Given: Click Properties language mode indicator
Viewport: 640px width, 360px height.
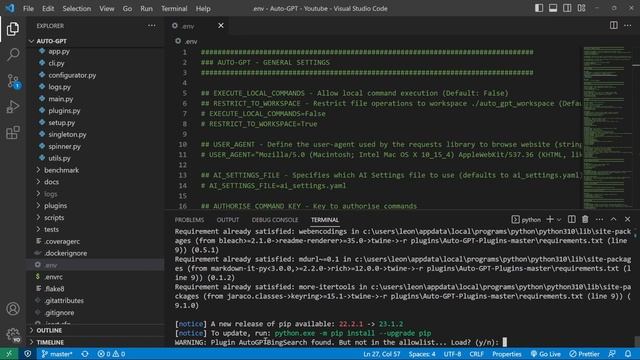Looking at the screenshot, I should [x=507, y=354].
